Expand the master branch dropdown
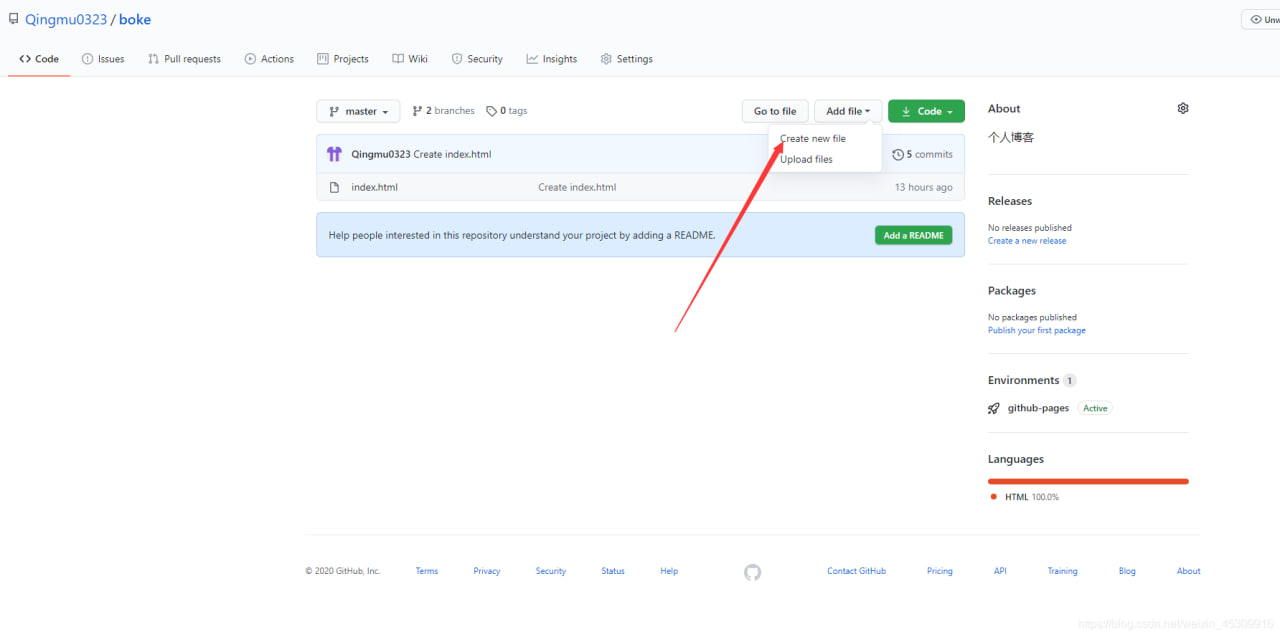This screenshot has width=1280, height=637. 358,111
